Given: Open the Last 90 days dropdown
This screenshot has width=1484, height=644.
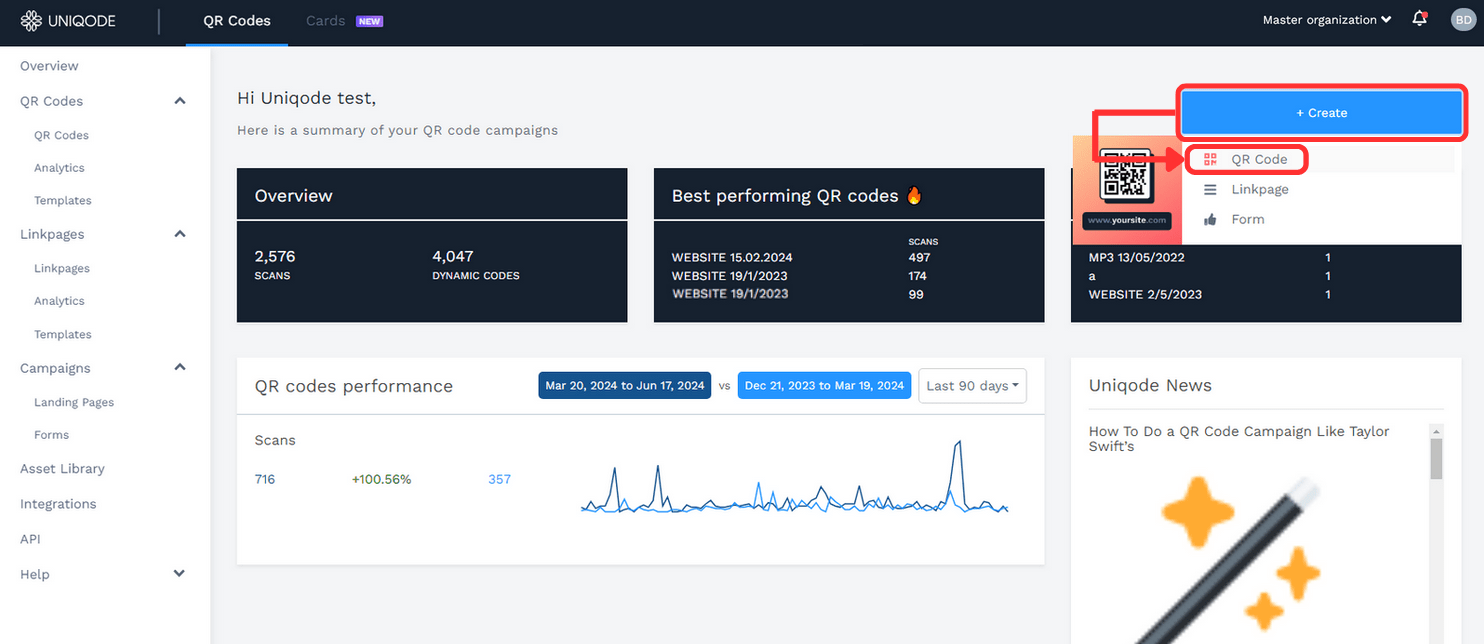Looking at the screenshot, I should (972, 386).
